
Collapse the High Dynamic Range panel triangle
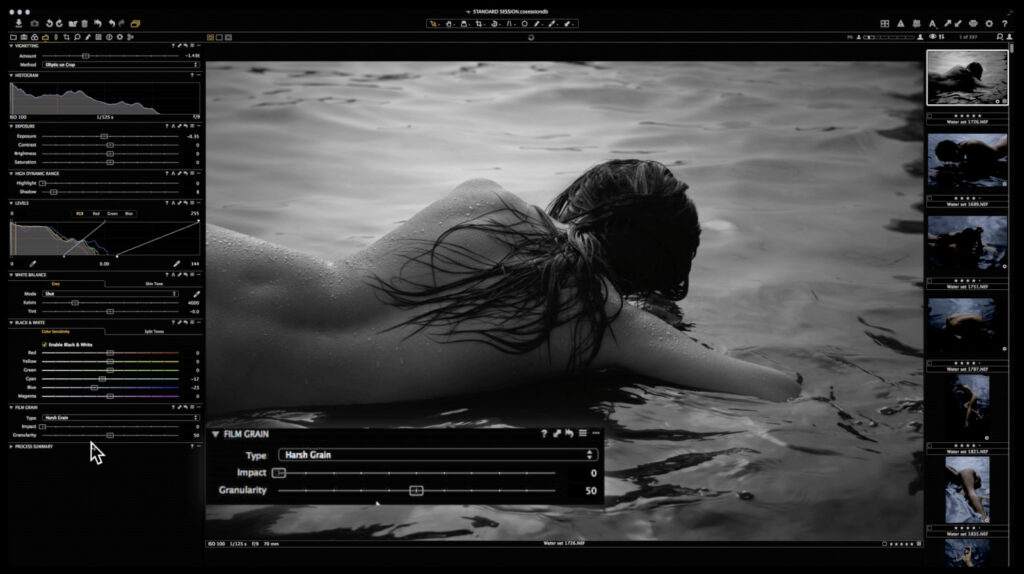click(11, 174)
